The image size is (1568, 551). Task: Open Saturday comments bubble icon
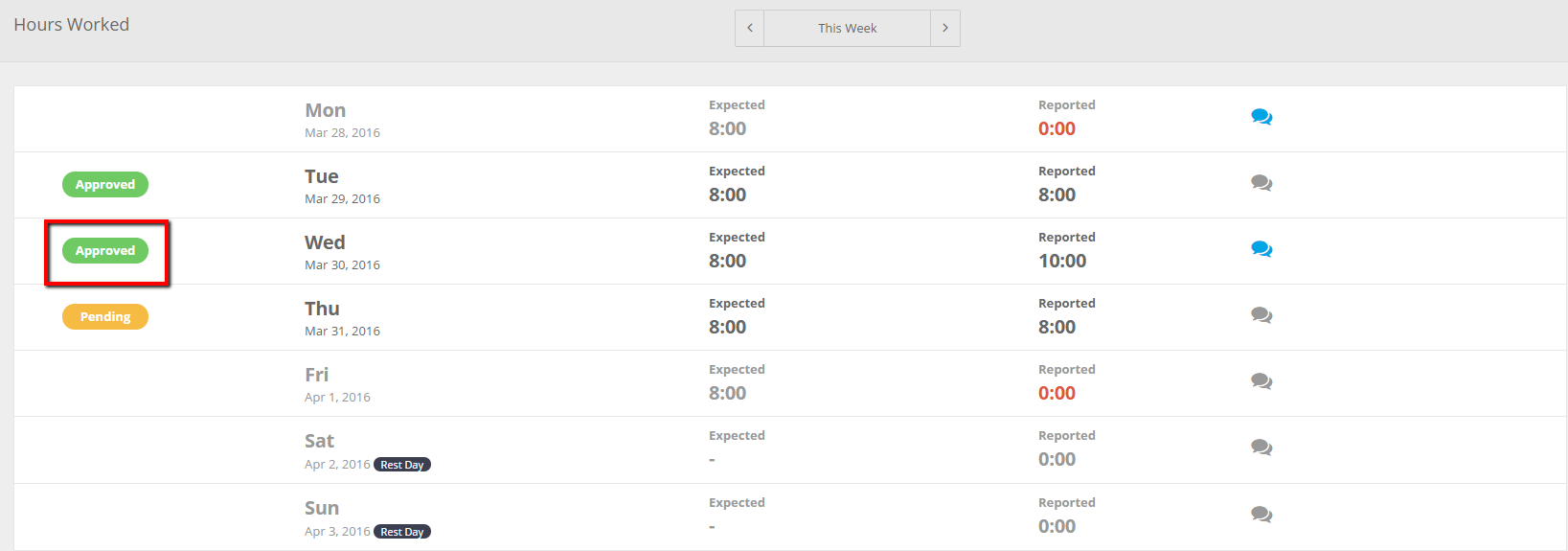tap(1261, 448)
